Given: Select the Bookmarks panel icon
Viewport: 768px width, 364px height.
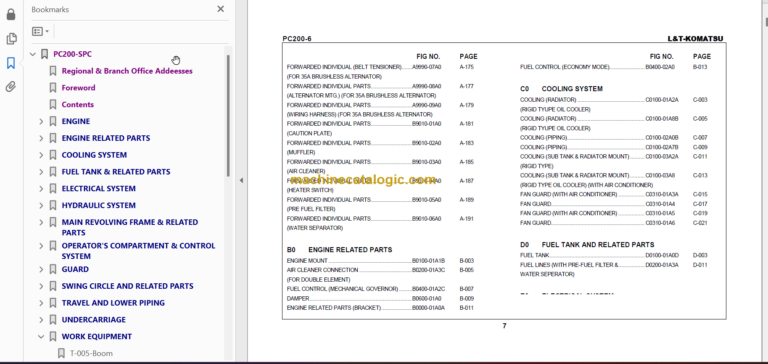Looking at the screenshot, I should 11,63.
